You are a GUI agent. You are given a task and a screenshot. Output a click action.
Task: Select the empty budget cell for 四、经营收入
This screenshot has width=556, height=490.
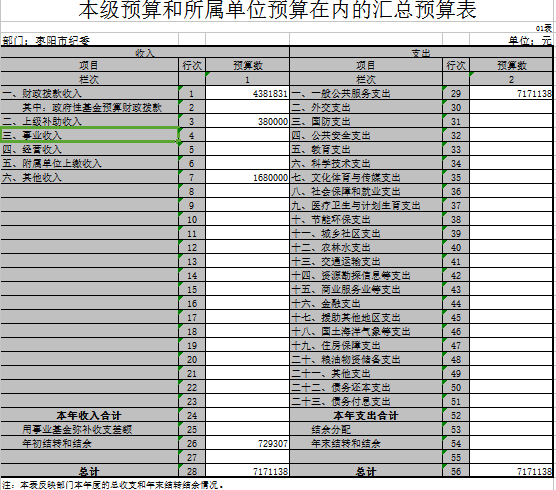coord(248,149)
